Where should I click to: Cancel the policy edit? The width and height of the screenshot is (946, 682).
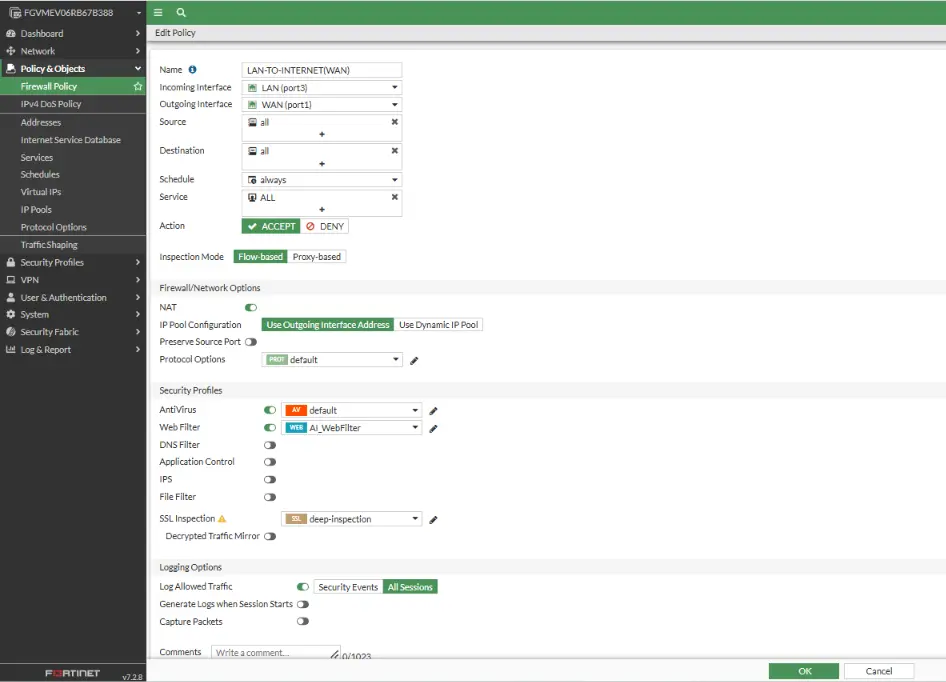click(x=878, y=671)
